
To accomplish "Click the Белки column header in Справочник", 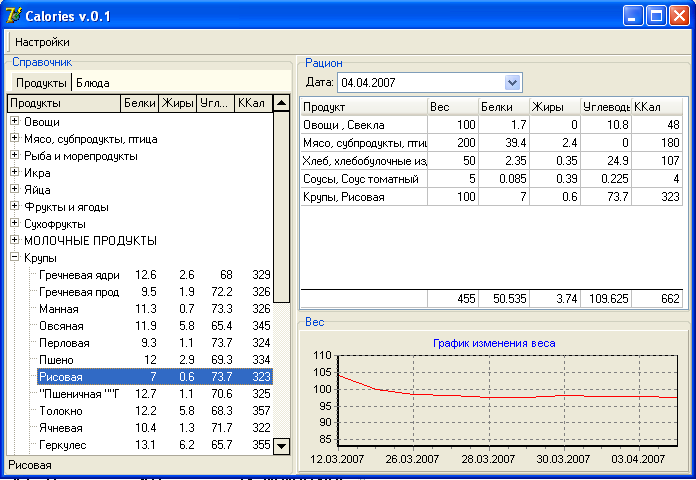I will (139, 103).
